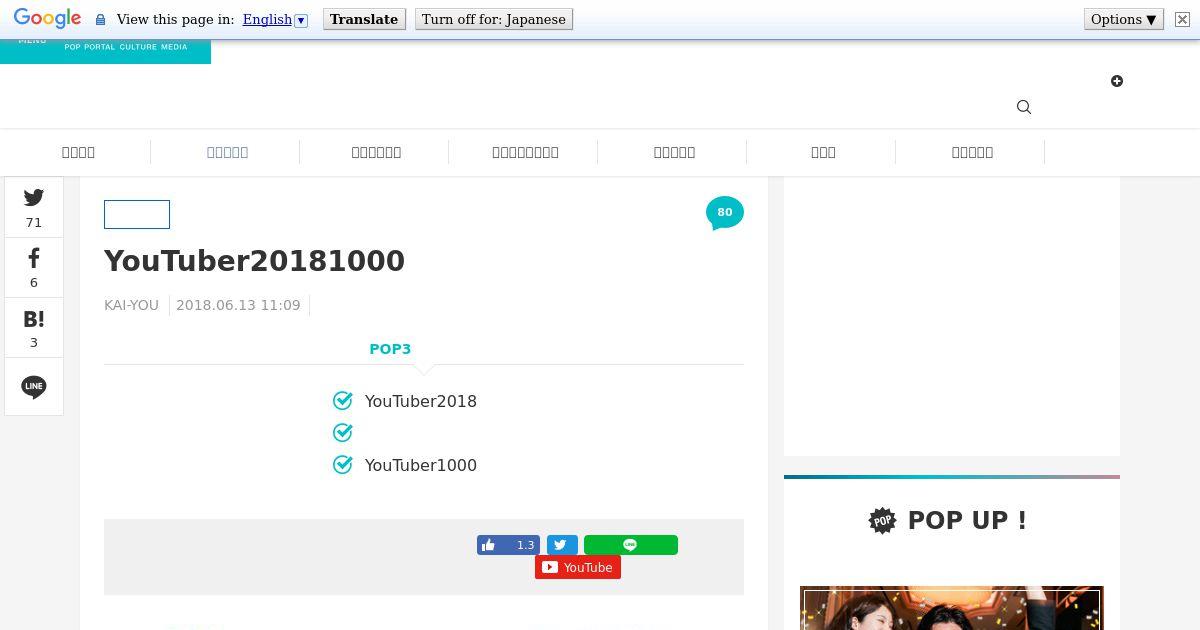The width and height of the screenshot is (1200, 630).
Task: Open the POP UP featured image thumbnail
Action: tap(952, 608)
